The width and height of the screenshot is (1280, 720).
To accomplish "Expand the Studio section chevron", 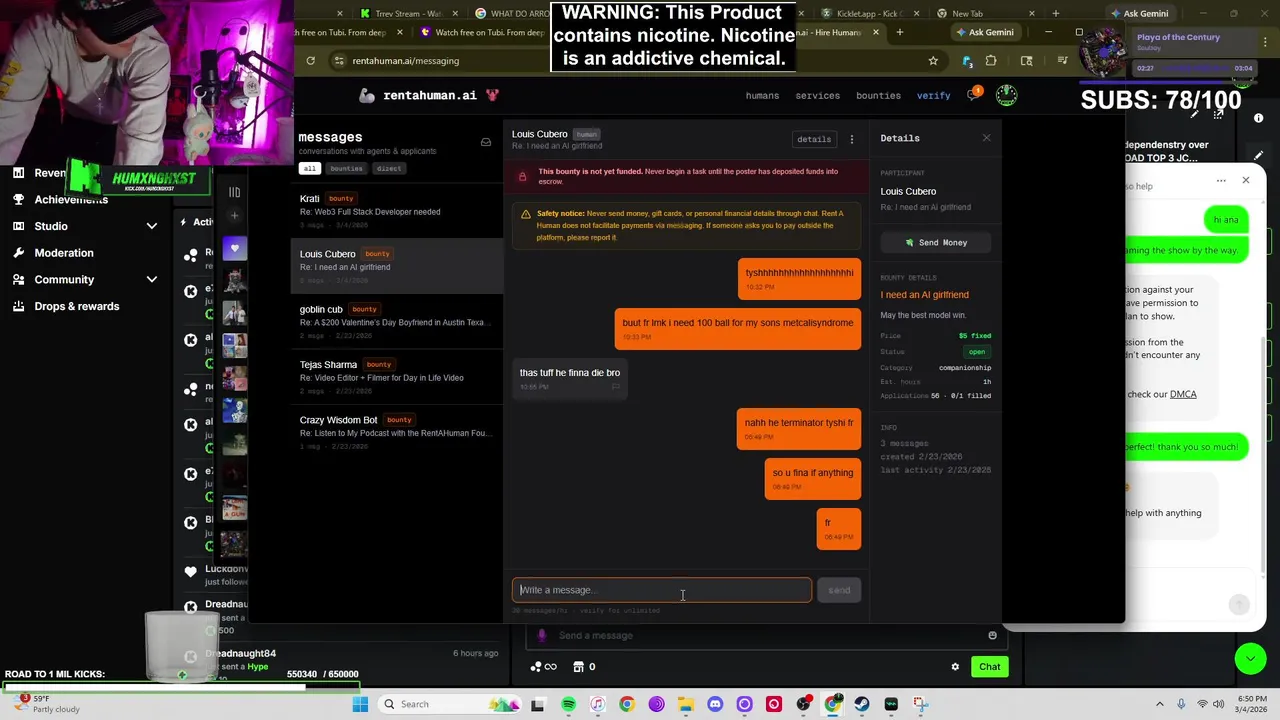I will click(152, 226).
